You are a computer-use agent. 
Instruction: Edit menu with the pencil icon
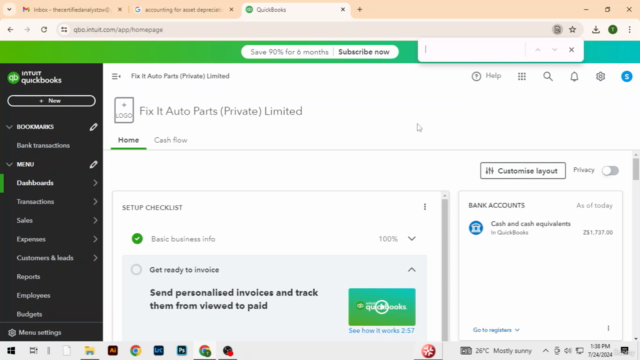[93, 164]
